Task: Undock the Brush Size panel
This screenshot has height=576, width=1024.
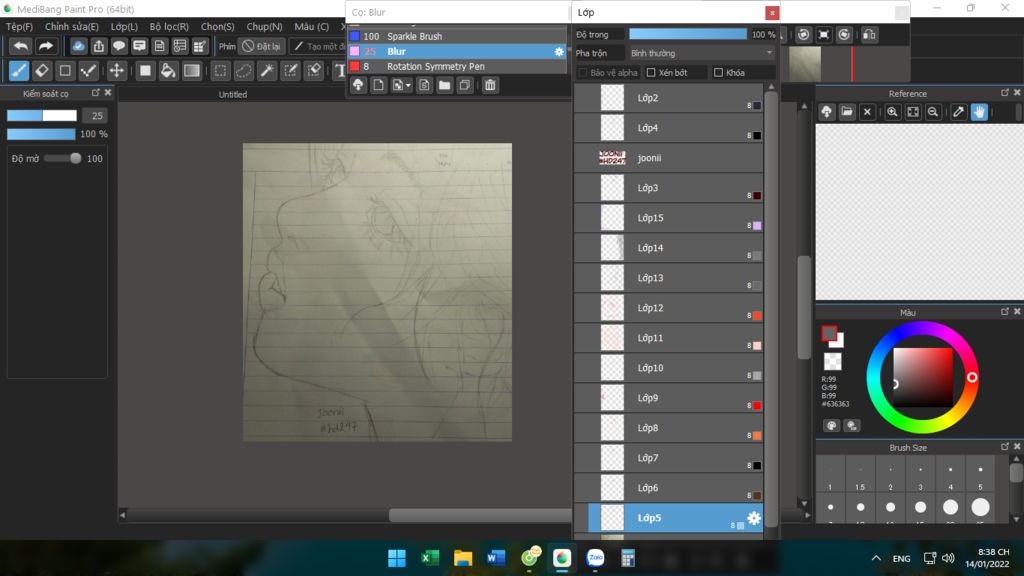Action: point(1004,447)
